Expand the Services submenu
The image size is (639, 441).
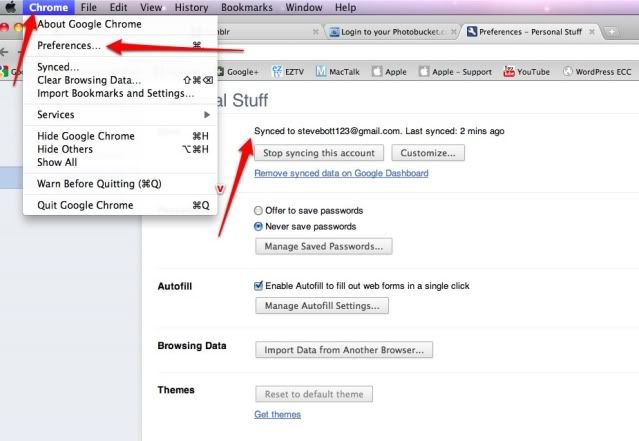[x=120, y=115]
